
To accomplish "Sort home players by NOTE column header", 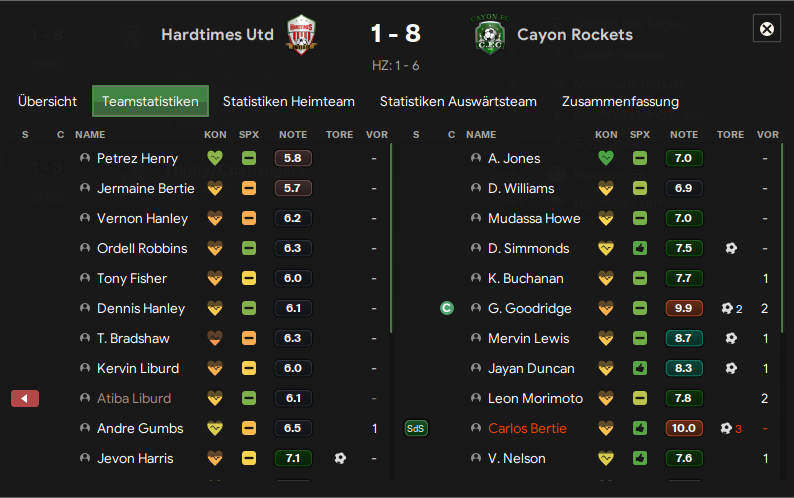I will [293, 135].
